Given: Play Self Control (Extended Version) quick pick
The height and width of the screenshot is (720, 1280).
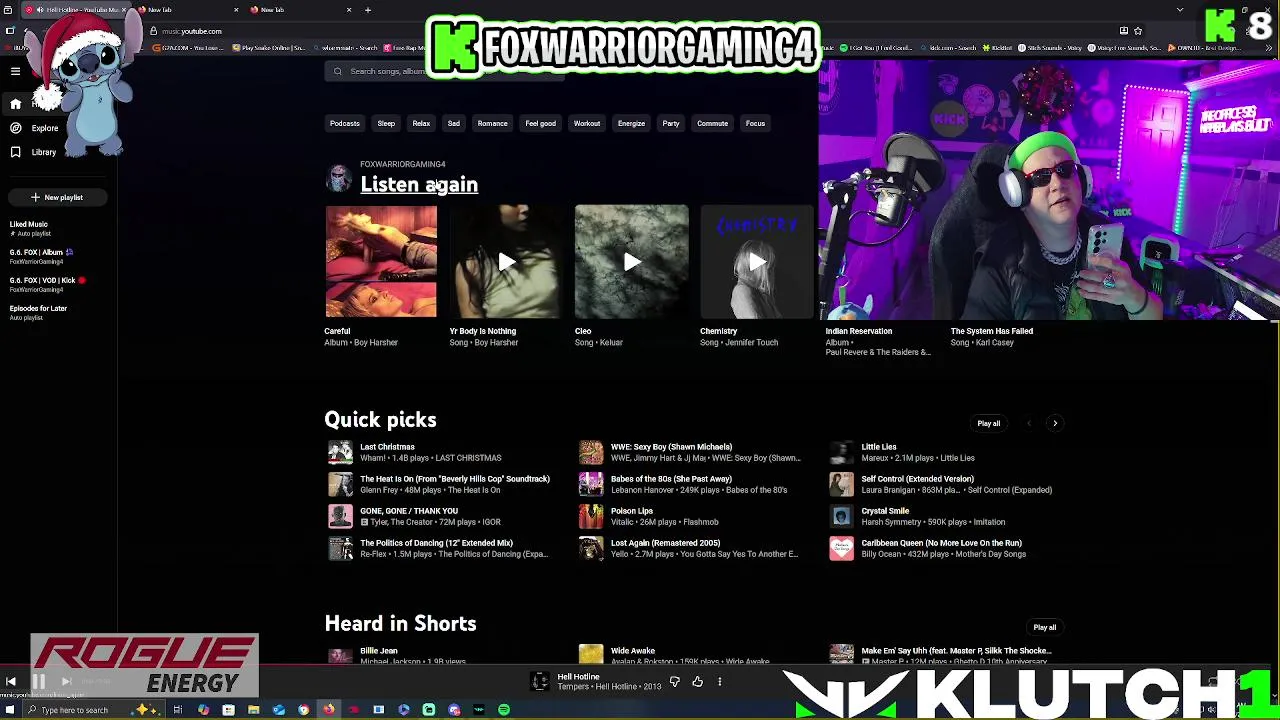Looking at the screenshot, I should pos(842,484).
